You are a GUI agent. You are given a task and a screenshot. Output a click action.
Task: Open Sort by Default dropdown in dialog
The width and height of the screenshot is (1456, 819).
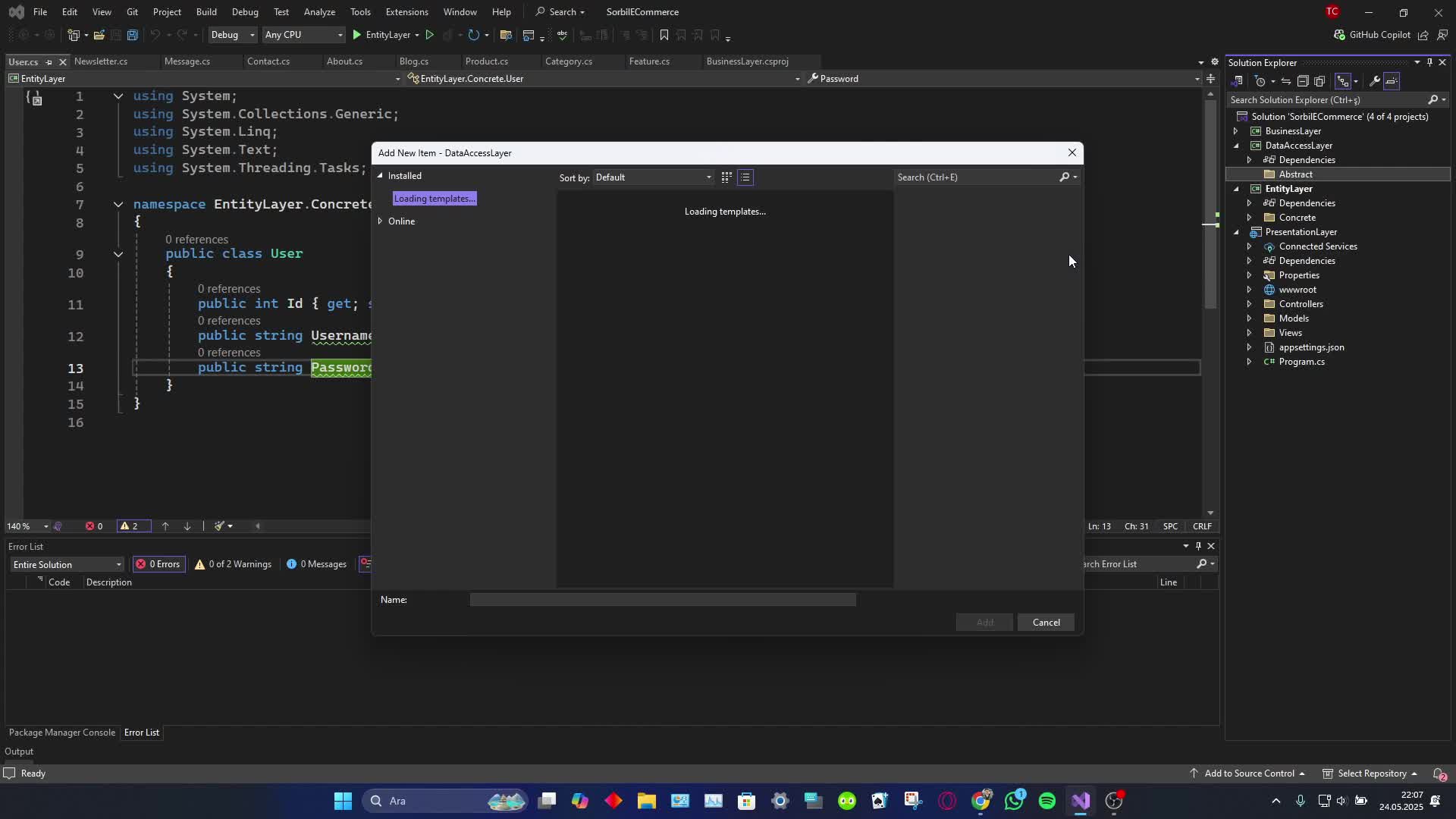(653, 177)
